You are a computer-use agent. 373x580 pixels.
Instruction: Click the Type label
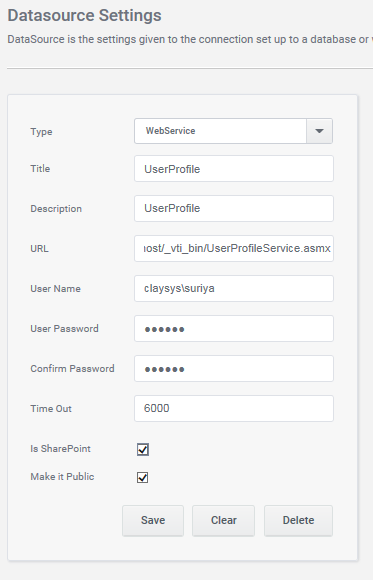[x=41, y=132]
